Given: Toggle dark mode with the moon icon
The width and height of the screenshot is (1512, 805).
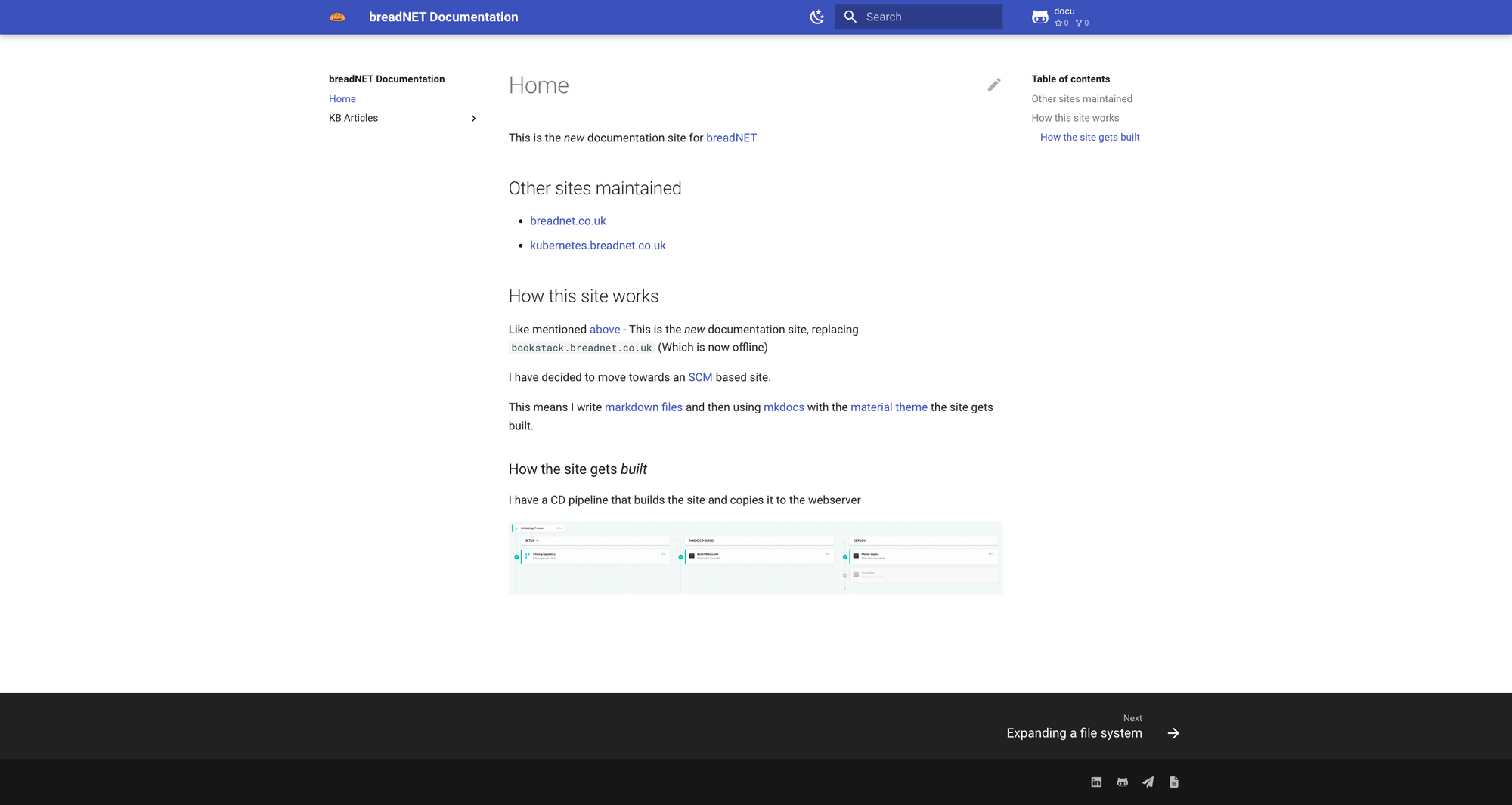Looking at the screenshot, I should [816, 17].
